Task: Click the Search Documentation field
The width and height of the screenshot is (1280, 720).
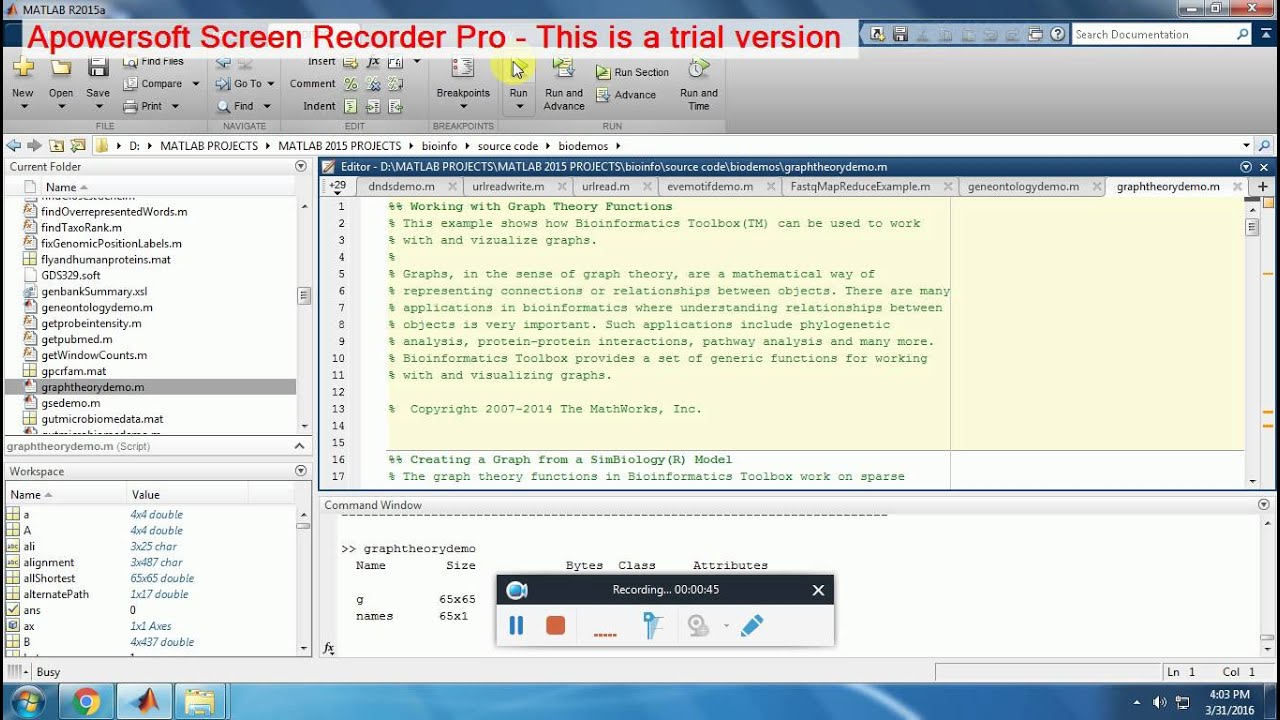Action: (1152, 34)
